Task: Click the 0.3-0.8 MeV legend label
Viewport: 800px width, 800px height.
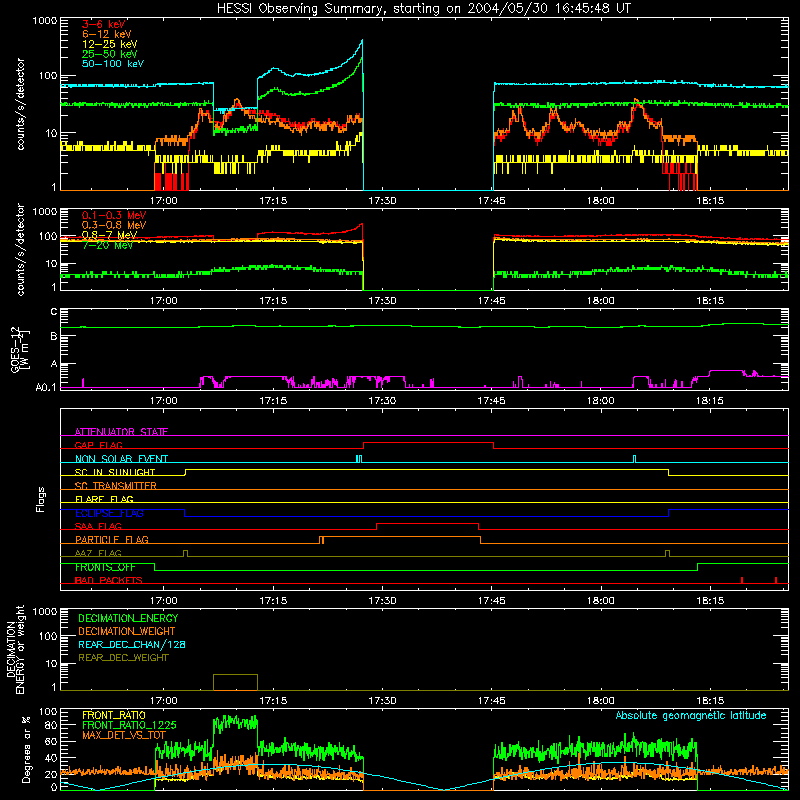Action: tap(114, 226)
